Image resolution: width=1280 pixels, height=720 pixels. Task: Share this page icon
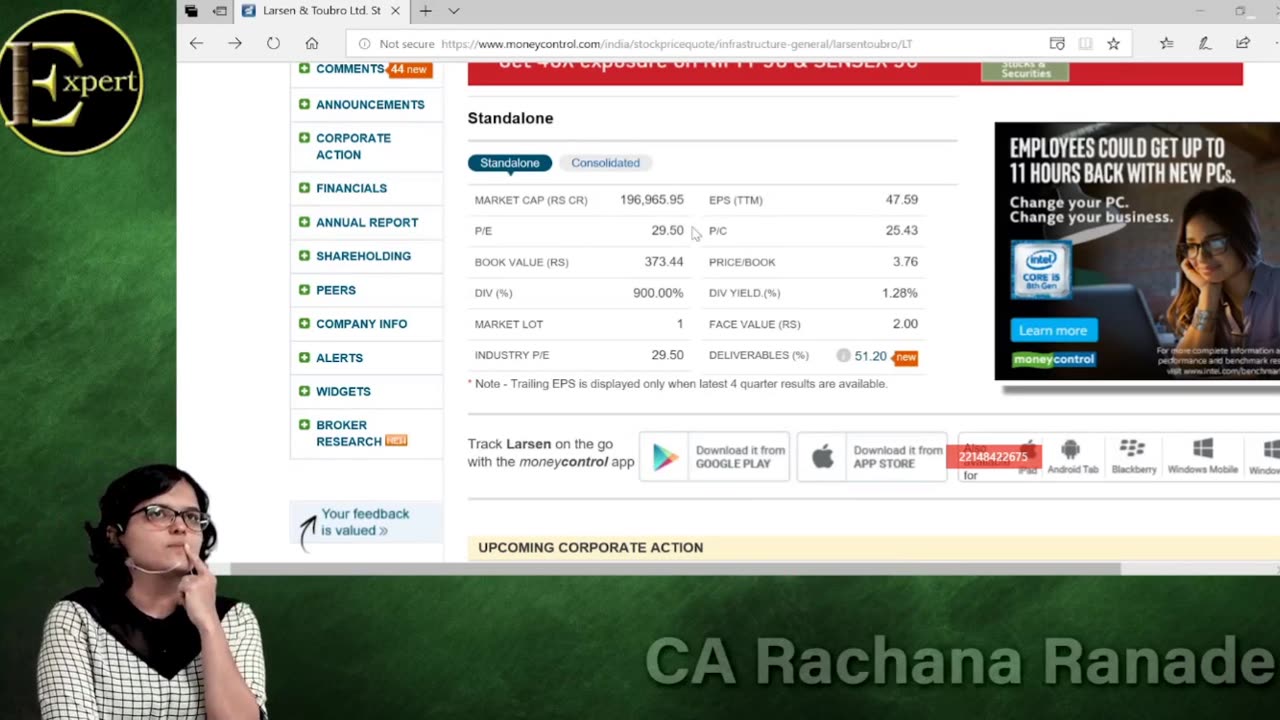(1242, 44)
